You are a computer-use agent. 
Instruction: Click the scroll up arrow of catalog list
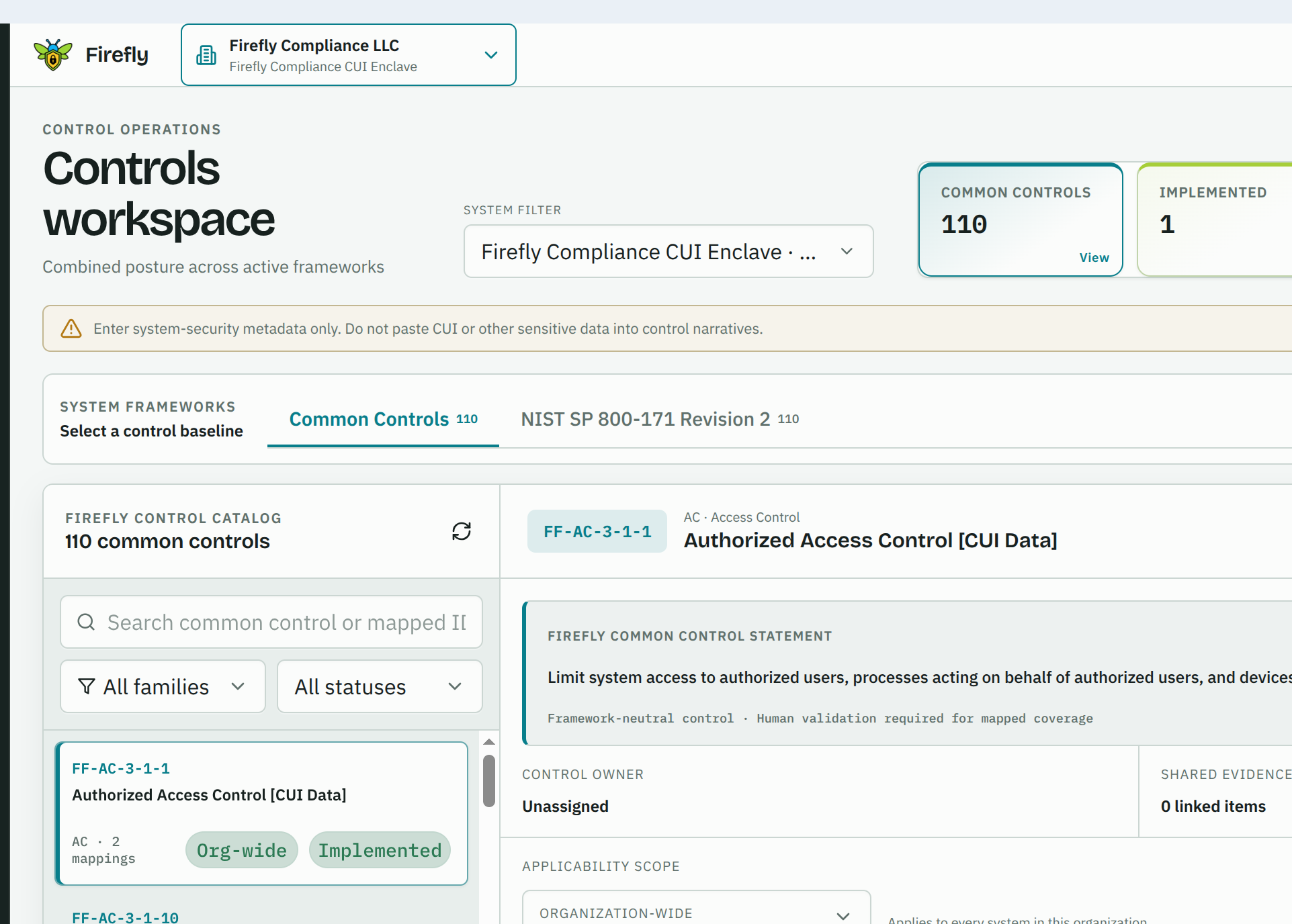tap(489, 742)
